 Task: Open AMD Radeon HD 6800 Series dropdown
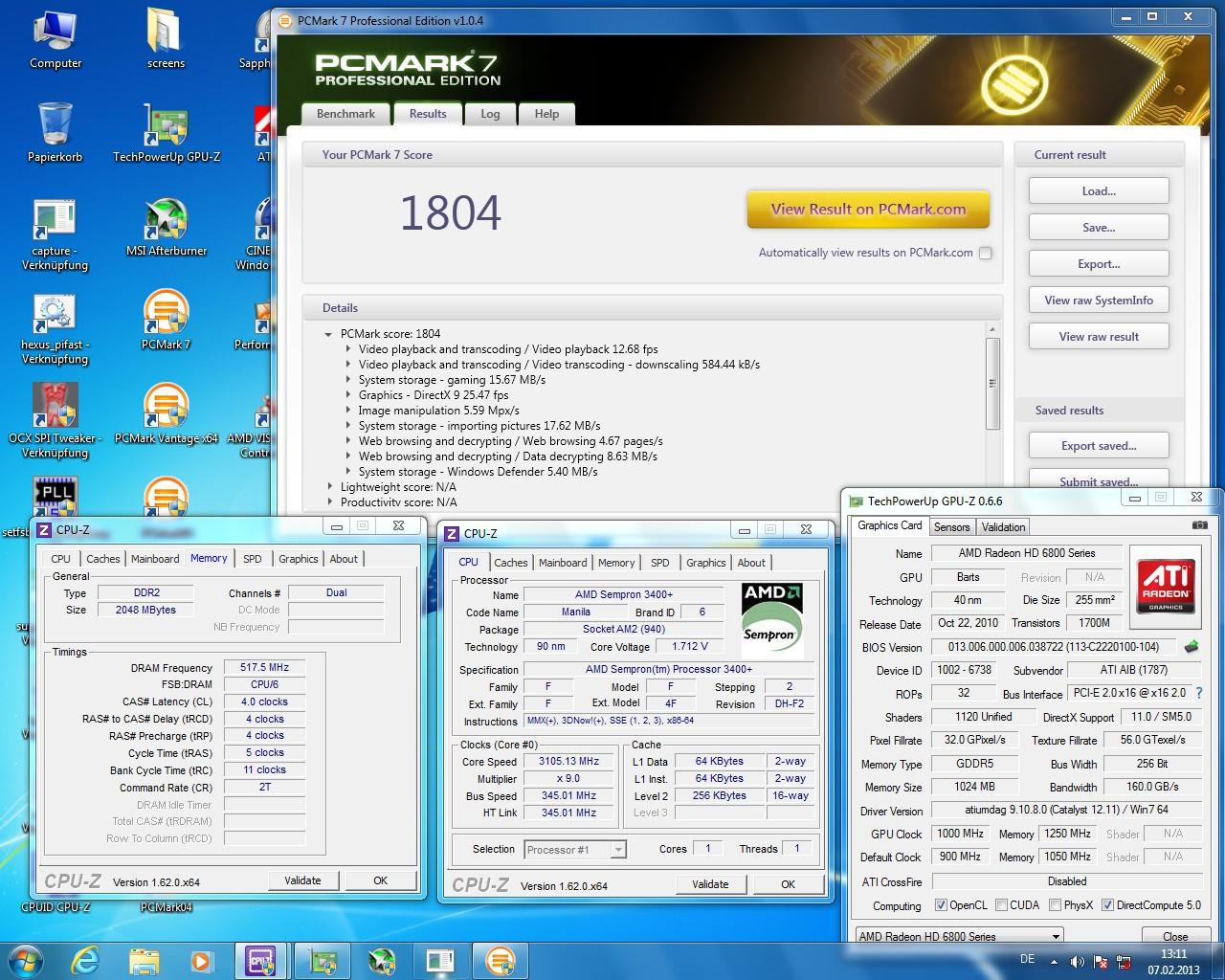tap(959, 936)
